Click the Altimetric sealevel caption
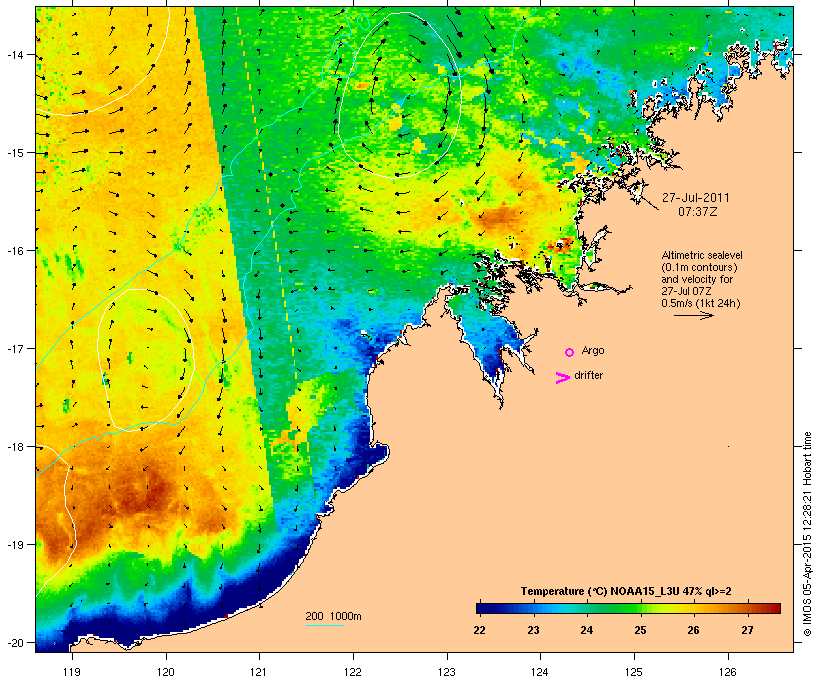This screenshot has height=680, width=820. [x=702, y=256]
